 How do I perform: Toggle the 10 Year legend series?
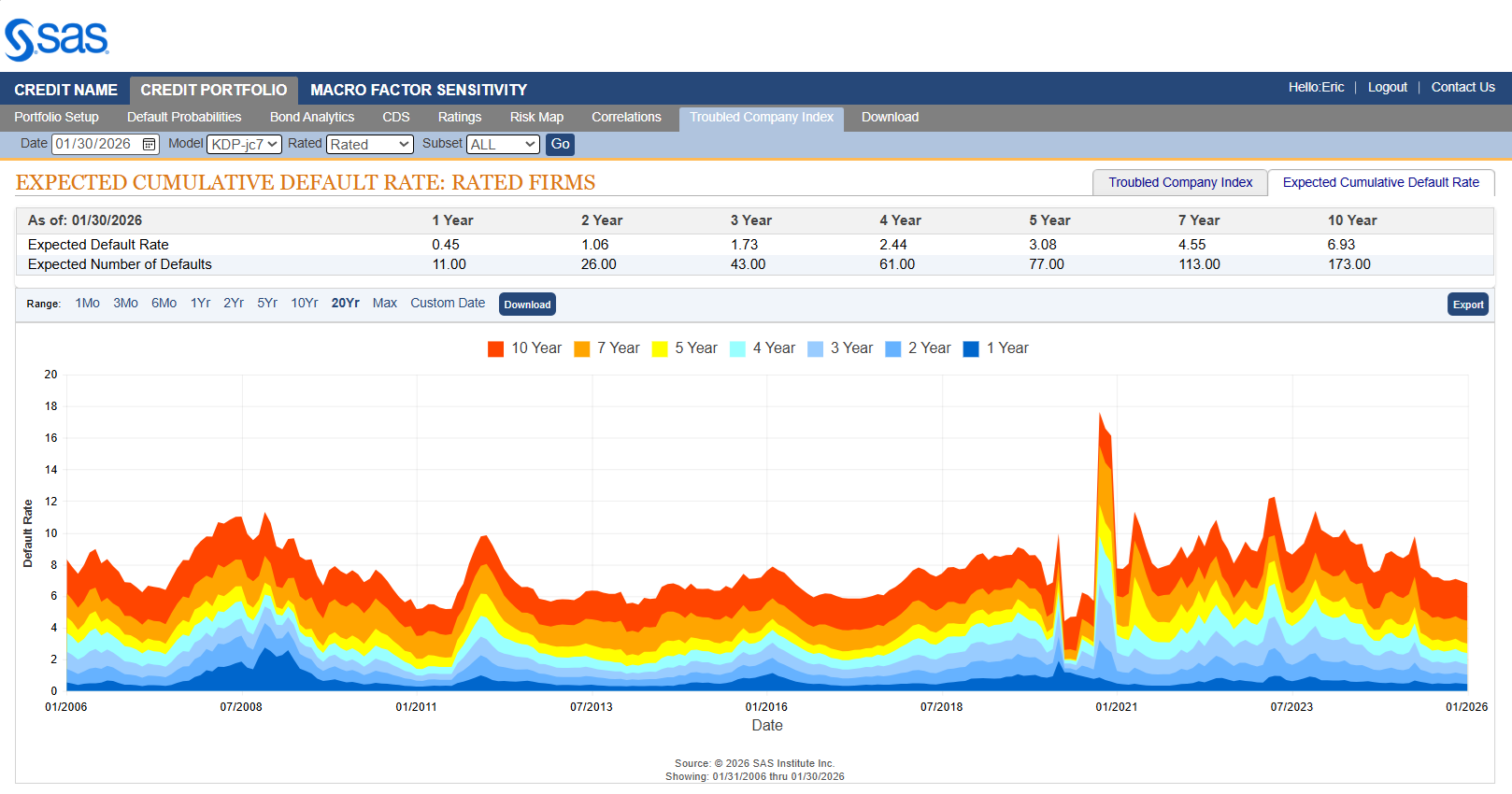pyautogui.click(x=524, y=348)
